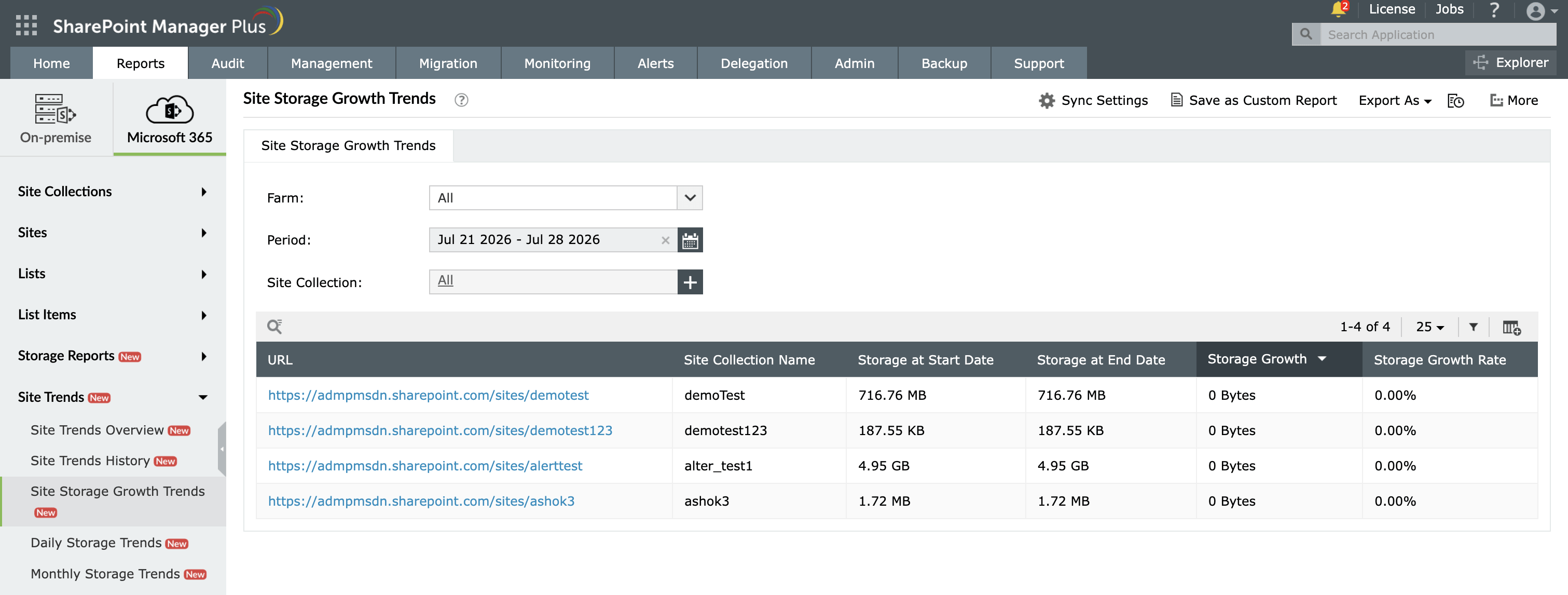Open the schedule report icon

pyautogui.click(x=1455, y=101)
